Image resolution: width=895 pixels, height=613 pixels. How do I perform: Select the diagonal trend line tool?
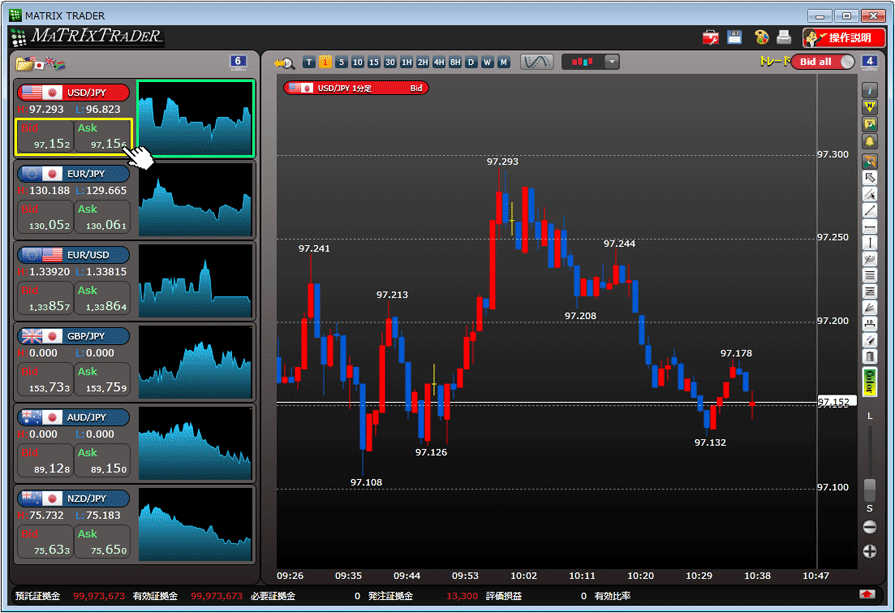point(869,211)
